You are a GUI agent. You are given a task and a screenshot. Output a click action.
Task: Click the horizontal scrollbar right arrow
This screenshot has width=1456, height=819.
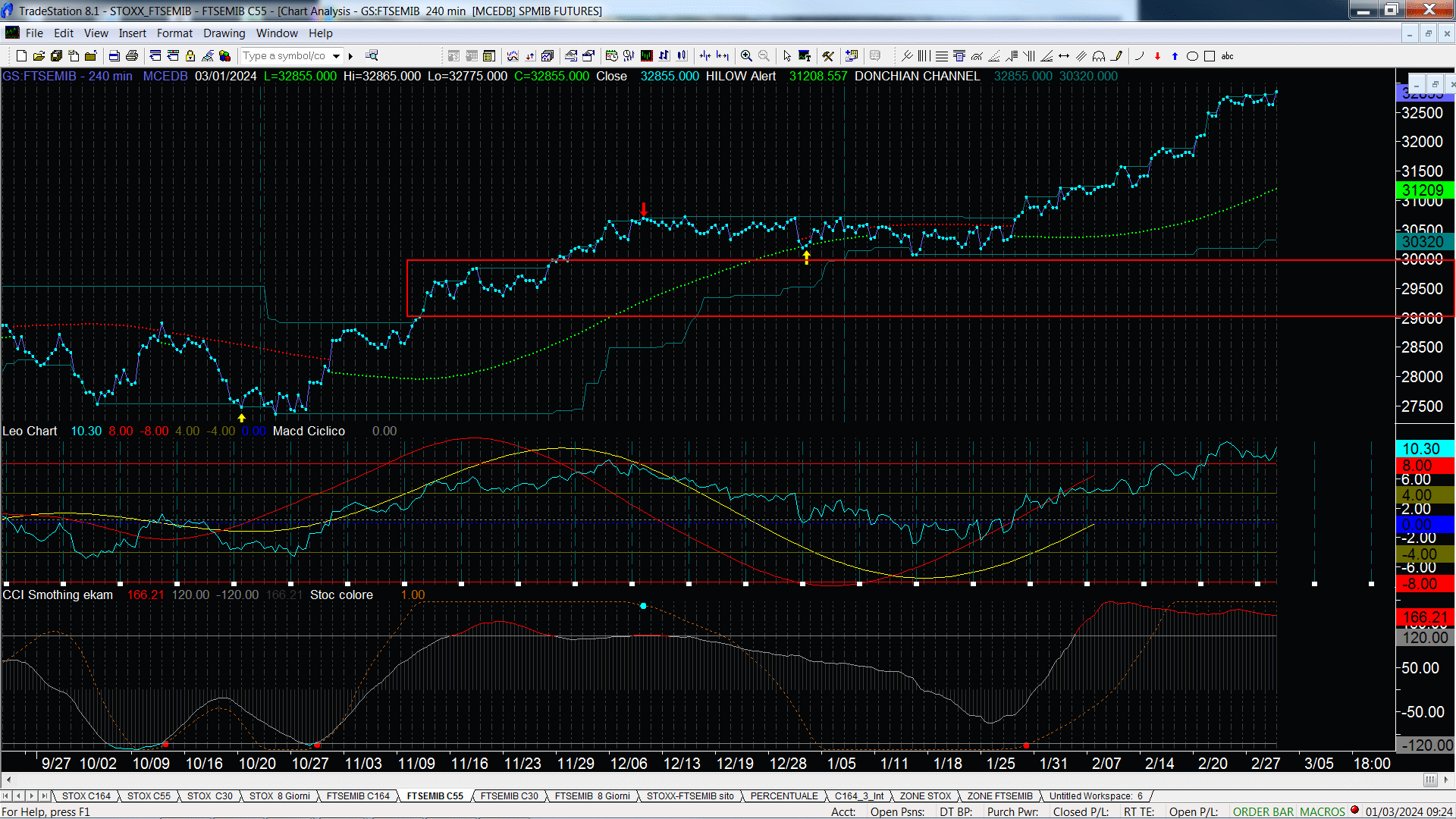[x=1446, y=780]
